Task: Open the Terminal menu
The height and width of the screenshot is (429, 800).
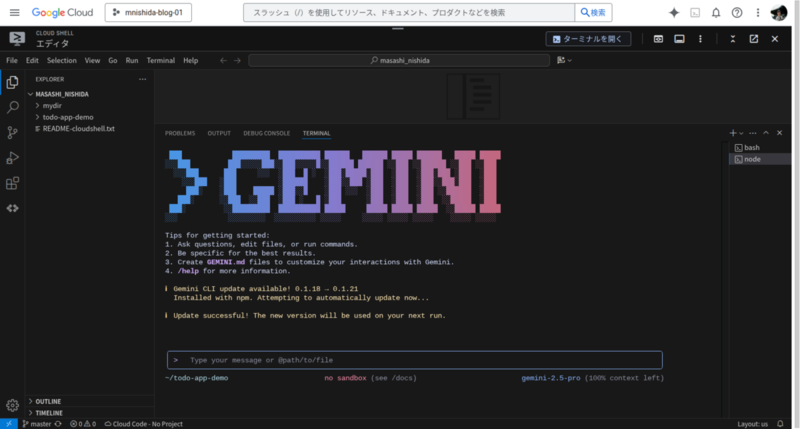Action: click(161, 60)
